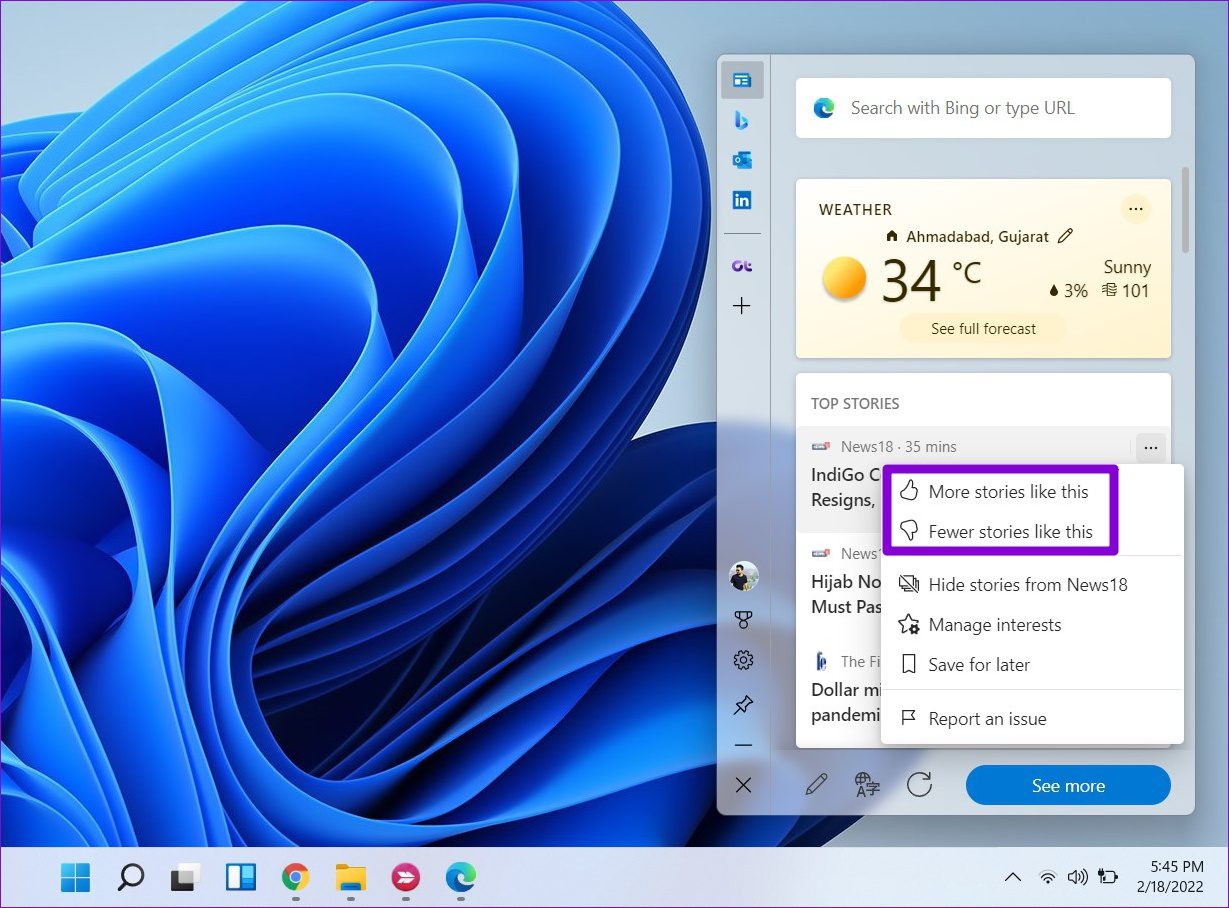Open Bing icon in Edge bar

pos(742,120)
